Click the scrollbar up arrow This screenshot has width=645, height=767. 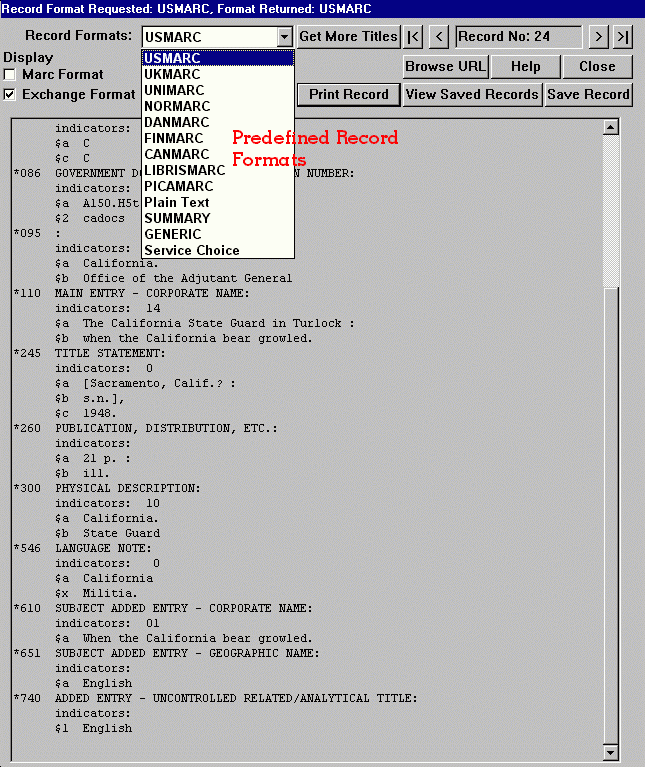point(611,128)
